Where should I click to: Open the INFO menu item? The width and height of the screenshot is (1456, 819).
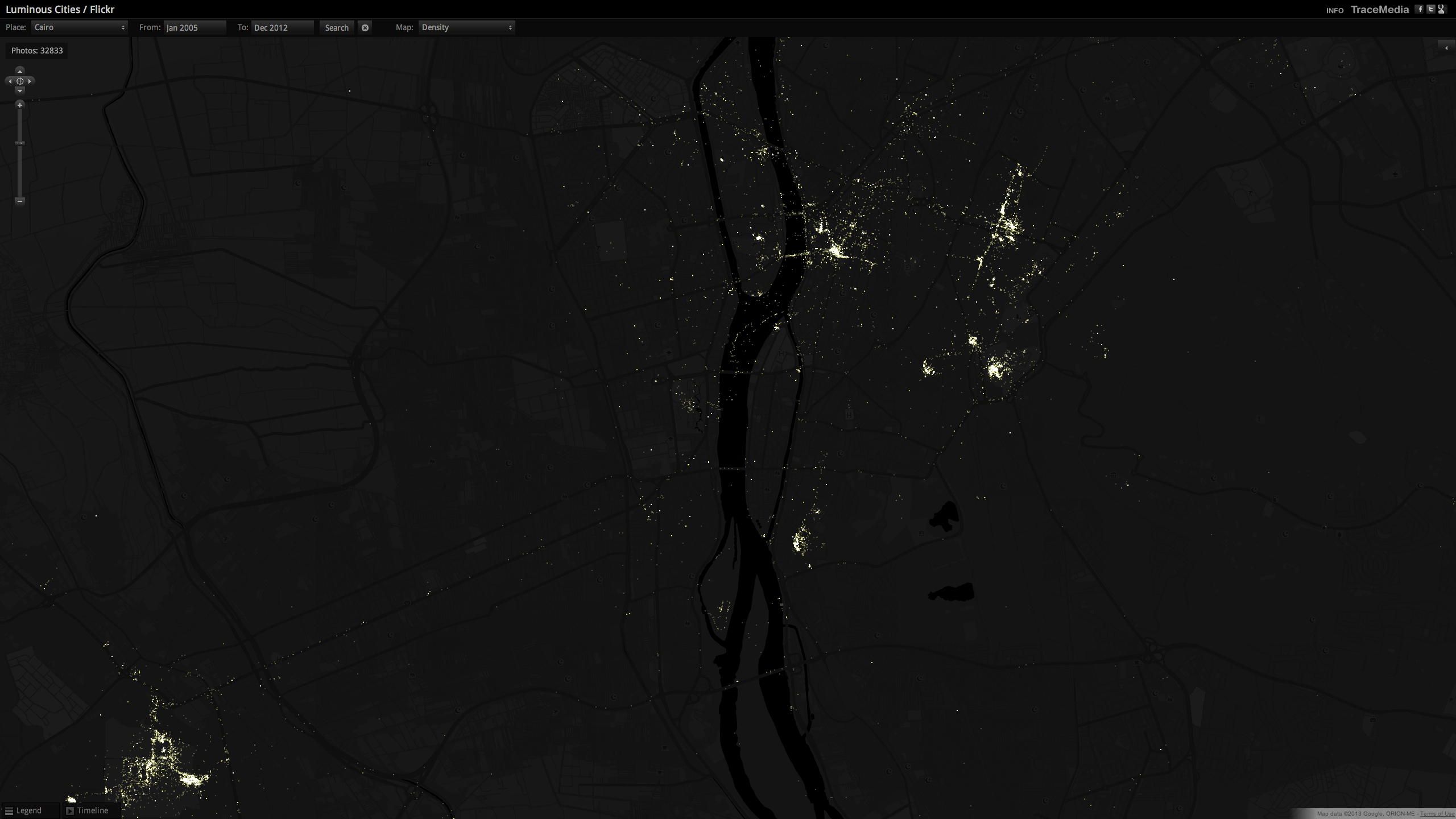pos(1334,10)
